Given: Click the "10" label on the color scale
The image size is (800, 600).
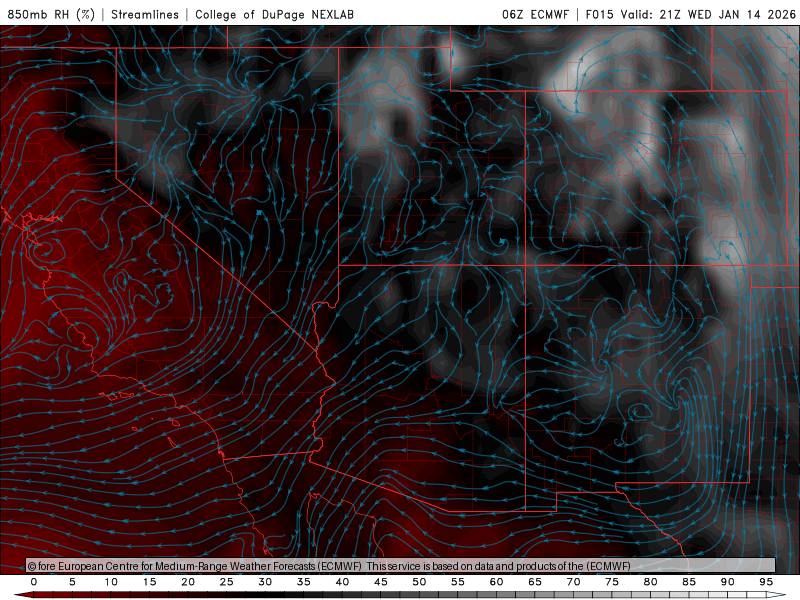Looking at the screenshot, I should pyautogui.click(x=111, y=582).
